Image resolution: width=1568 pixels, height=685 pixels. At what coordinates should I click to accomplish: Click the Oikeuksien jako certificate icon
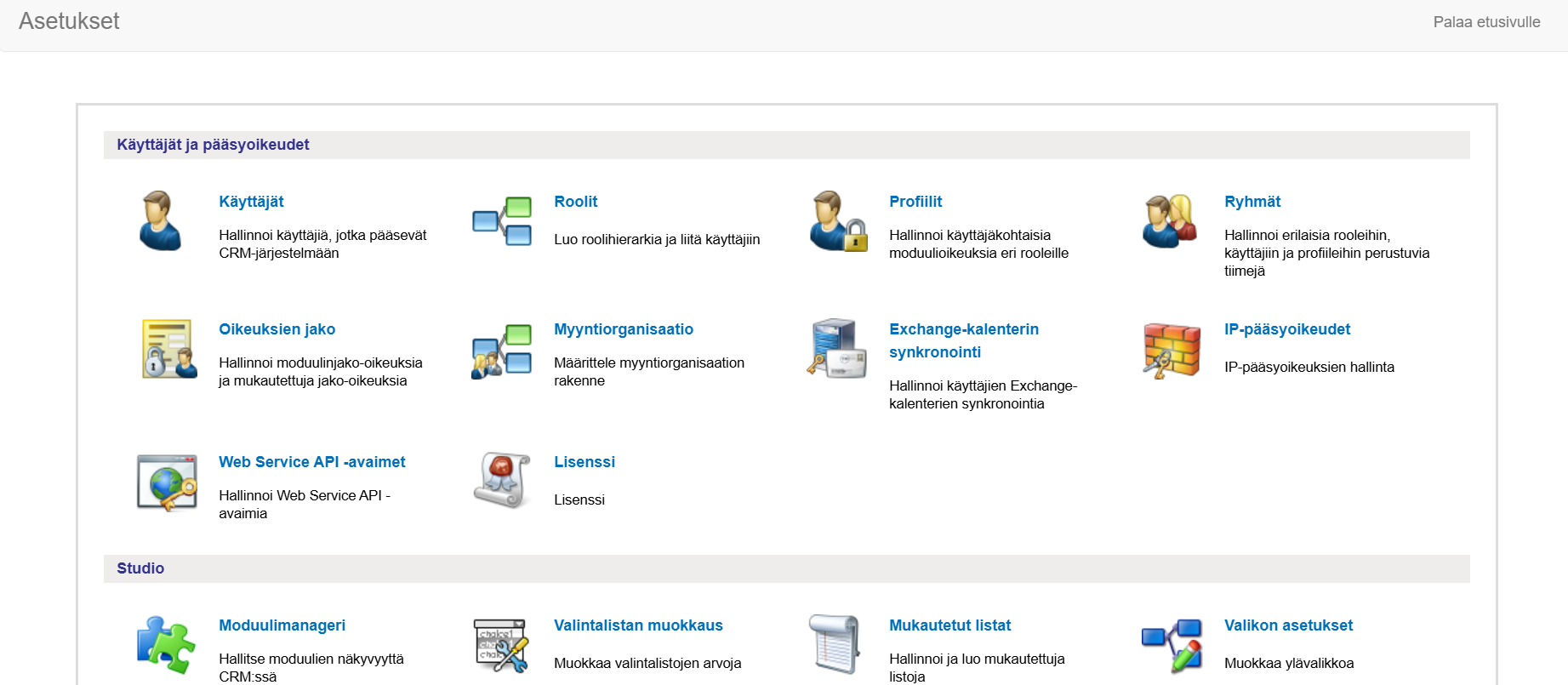169,349
